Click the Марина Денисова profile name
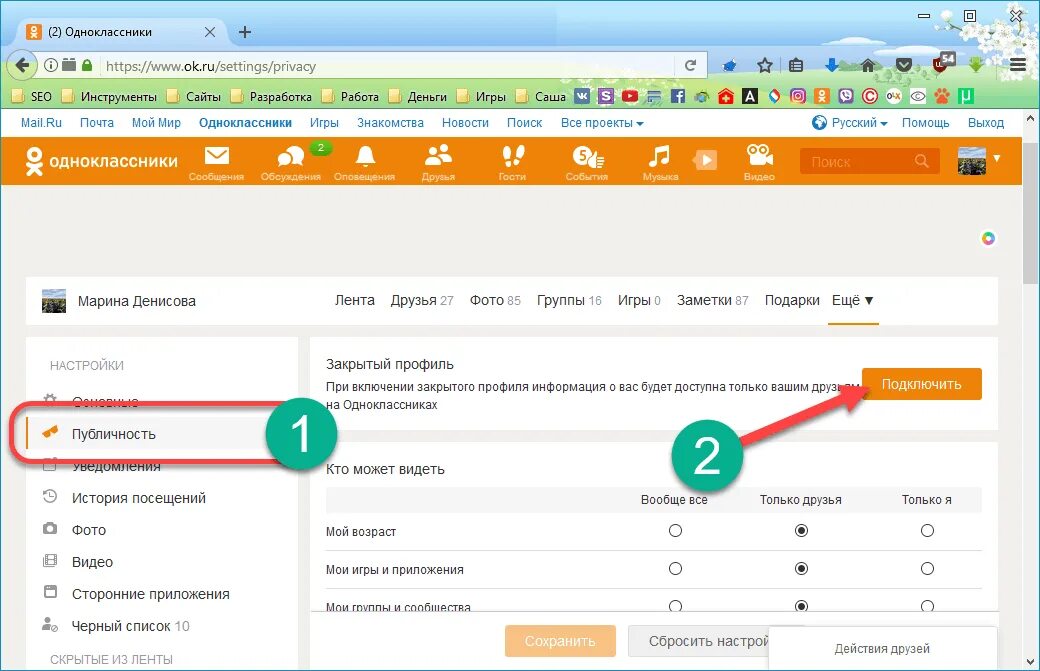Viewport: 1040px width, 671px height. pos(137,301)
